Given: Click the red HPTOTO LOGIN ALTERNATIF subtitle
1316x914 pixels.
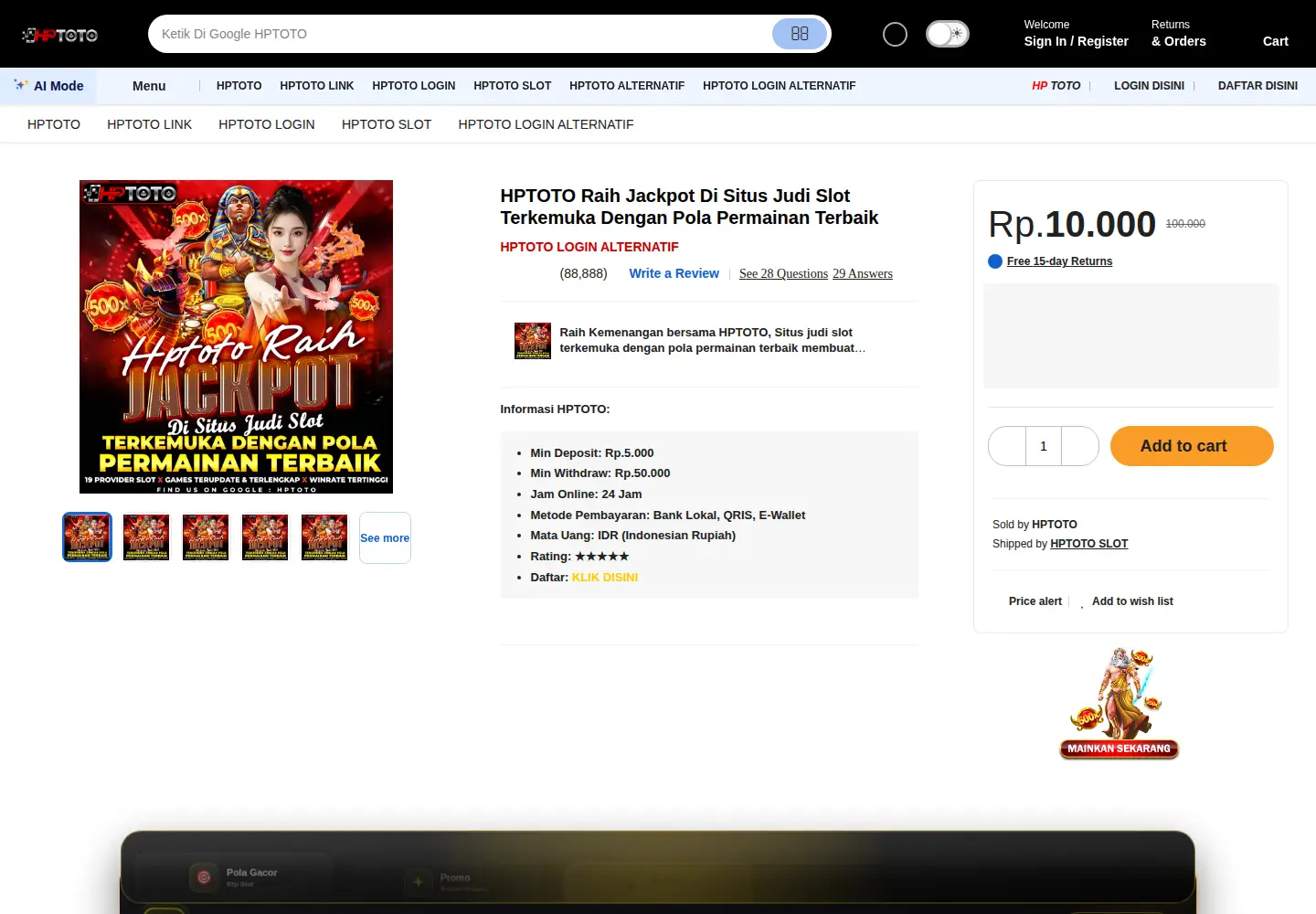Looking at the screenshot, I should point(589,247).
